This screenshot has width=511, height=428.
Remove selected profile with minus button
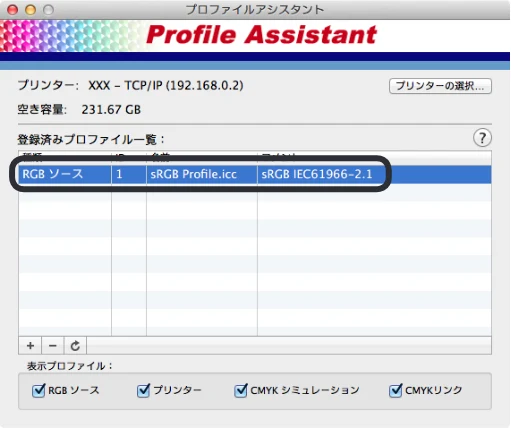coord(52,346)
